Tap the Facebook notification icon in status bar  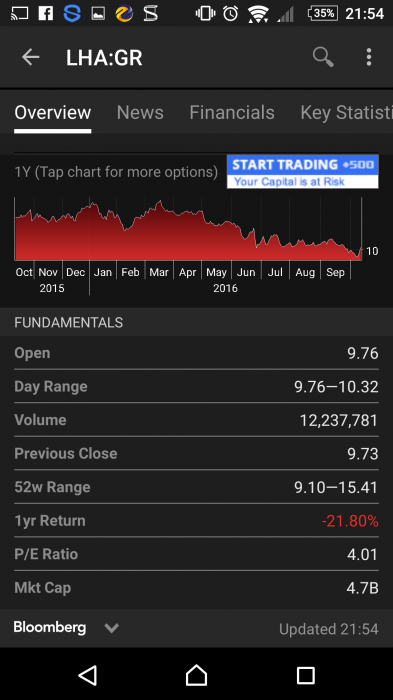tap(46, 13)
